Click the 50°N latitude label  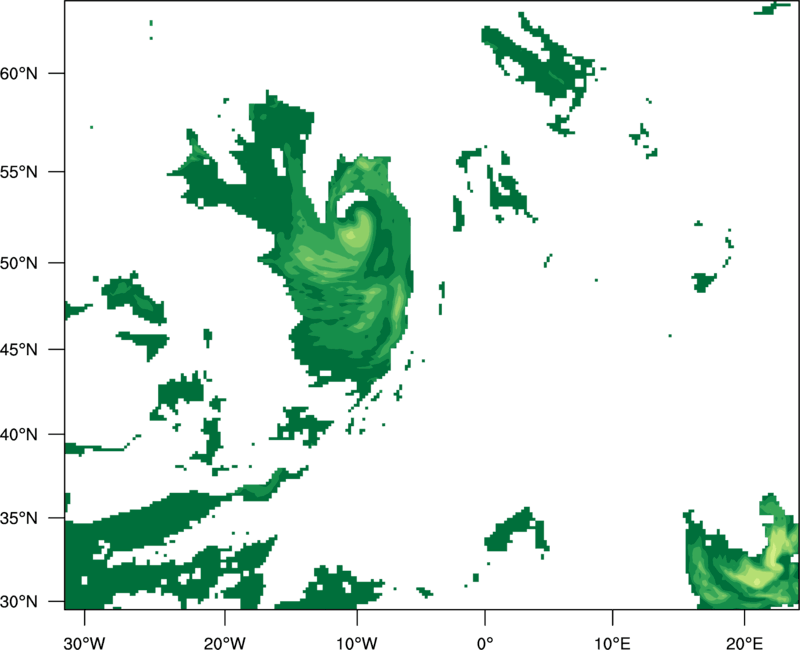[19, 263]
